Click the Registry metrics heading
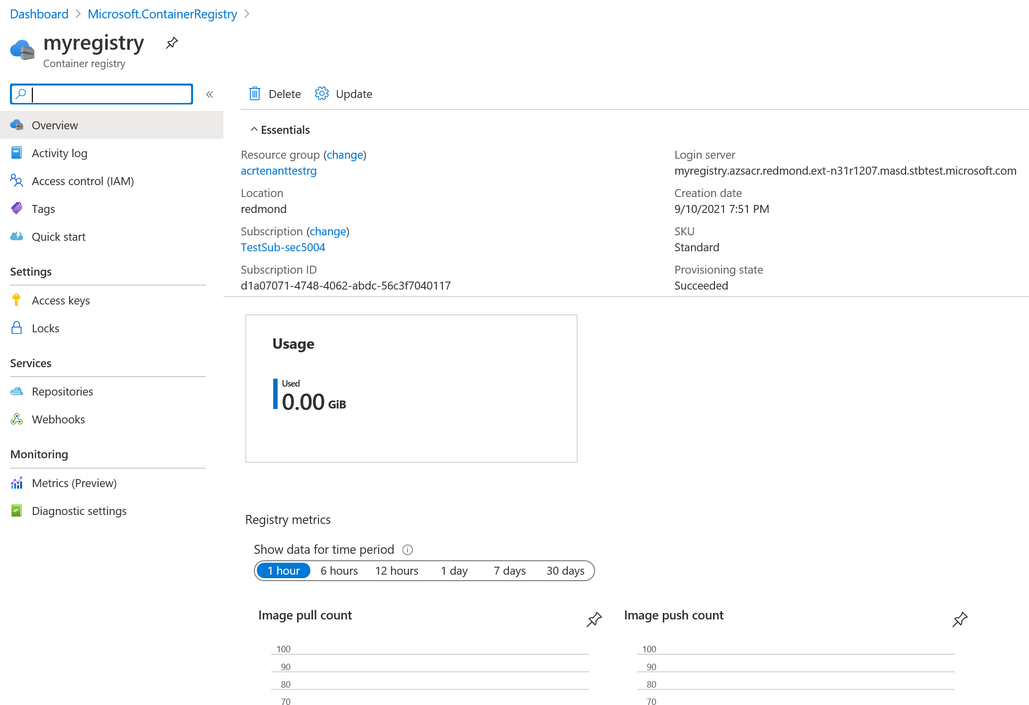The image size is (1029, 705). pyautogui.click(x=288, y=520)
